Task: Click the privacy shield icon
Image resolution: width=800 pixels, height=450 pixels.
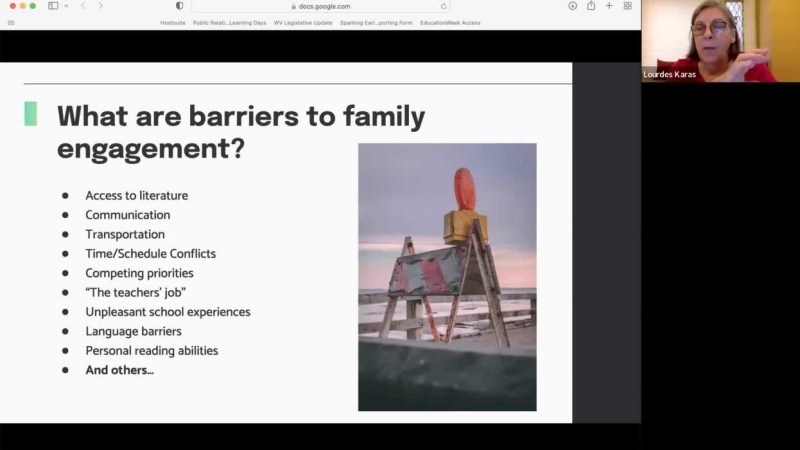Action: [180, 6]
